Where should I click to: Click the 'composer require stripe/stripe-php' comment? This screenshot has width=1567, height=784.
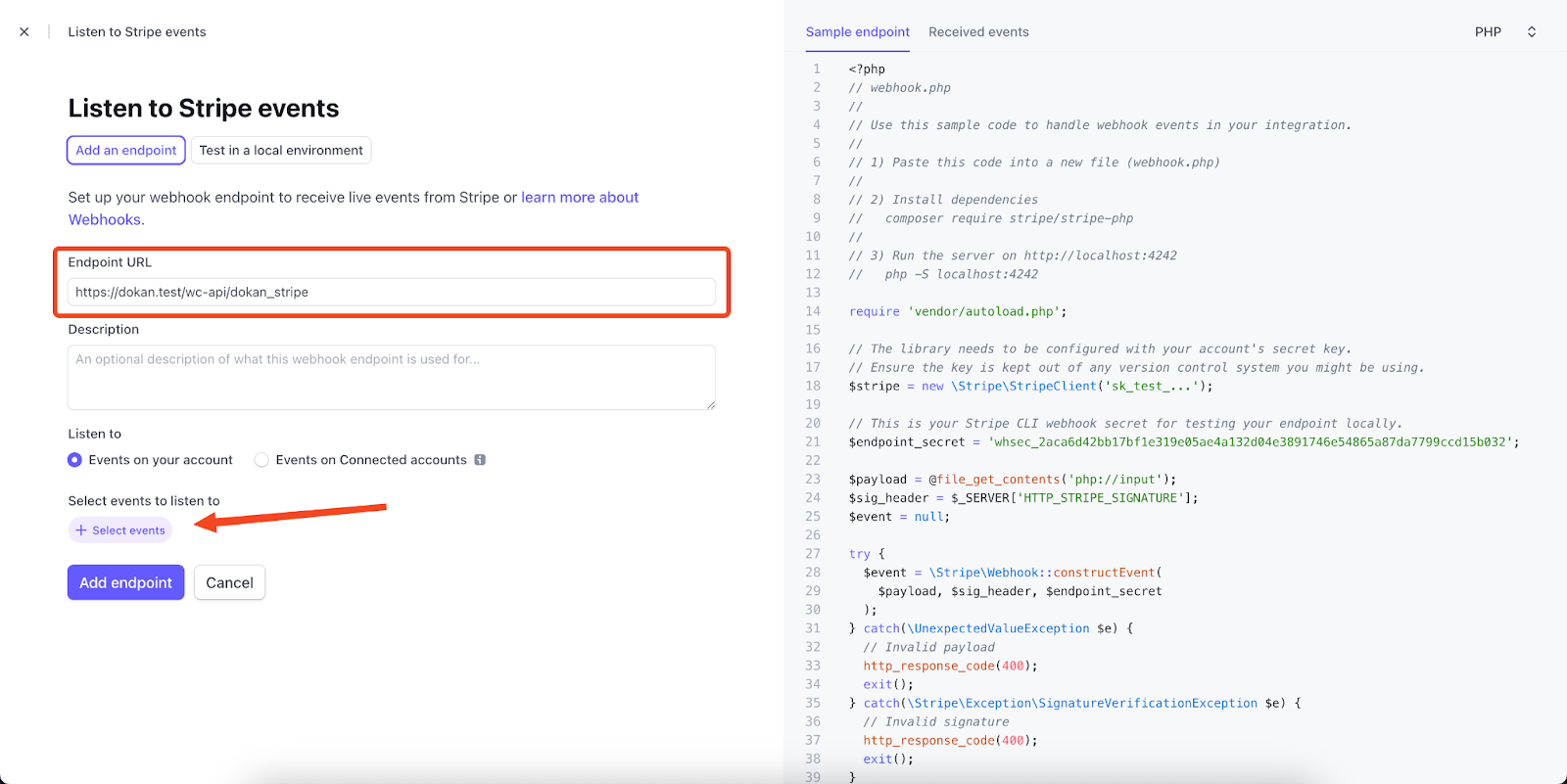(x=991, y=218)
